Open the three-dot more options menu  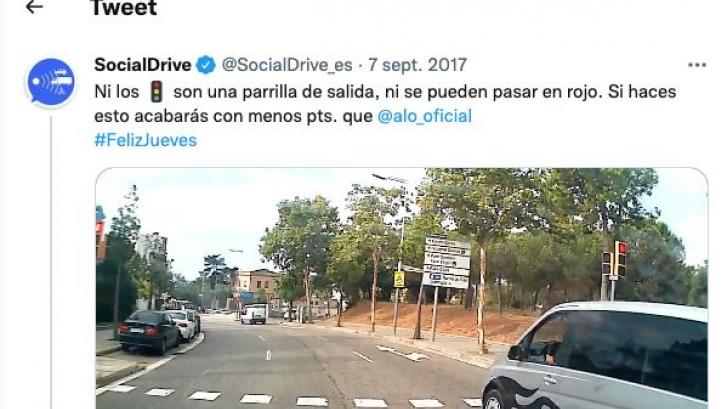[x=697, y=65]
